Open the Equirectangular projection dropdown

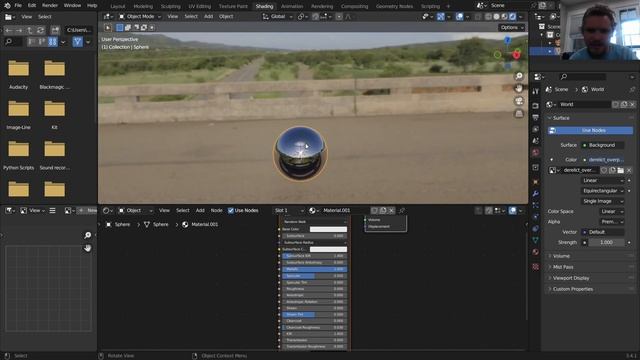[602, 191]
